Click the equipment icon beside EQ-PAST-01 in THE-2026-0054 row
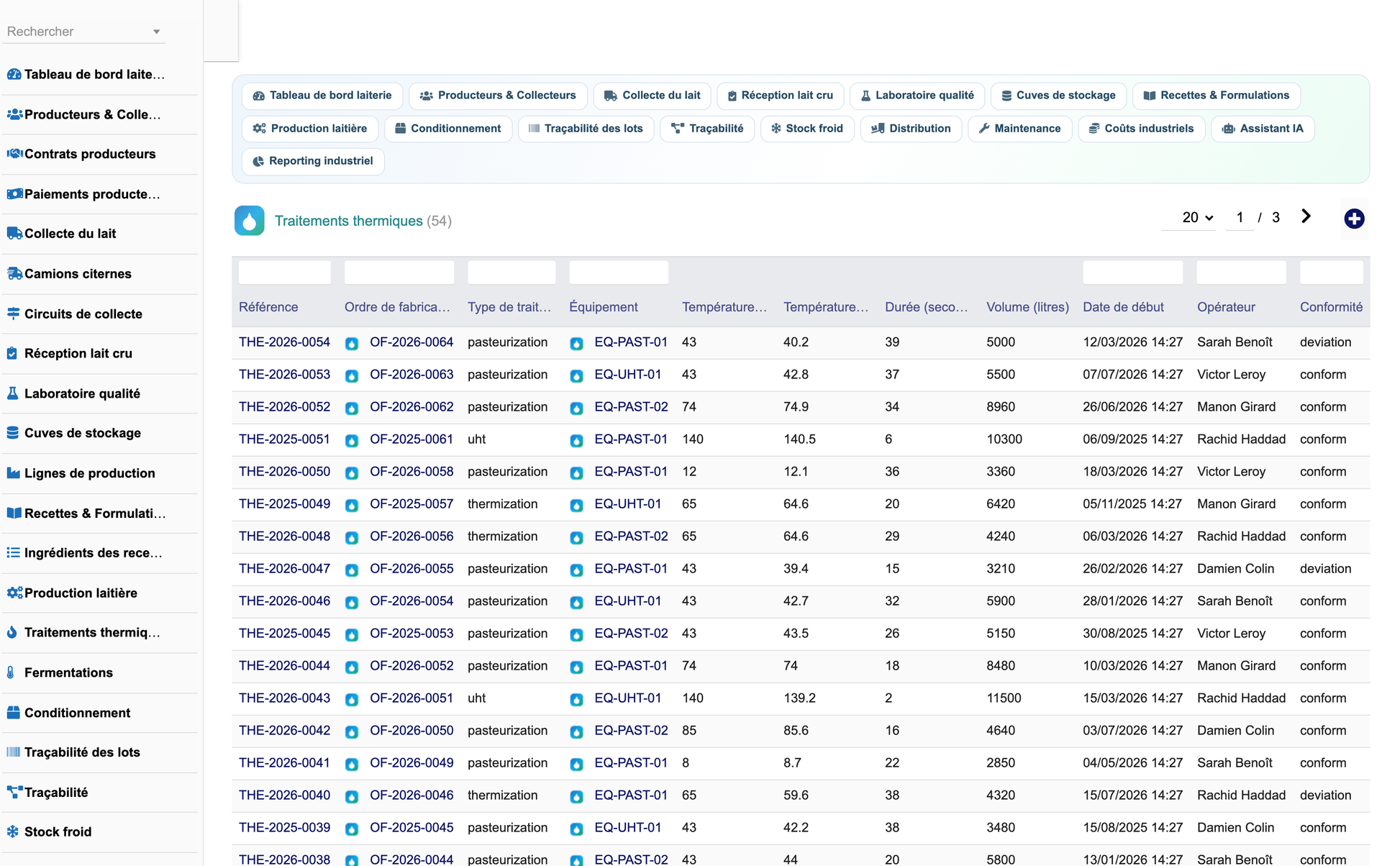 pyautogui.click(x=576, y=343)
